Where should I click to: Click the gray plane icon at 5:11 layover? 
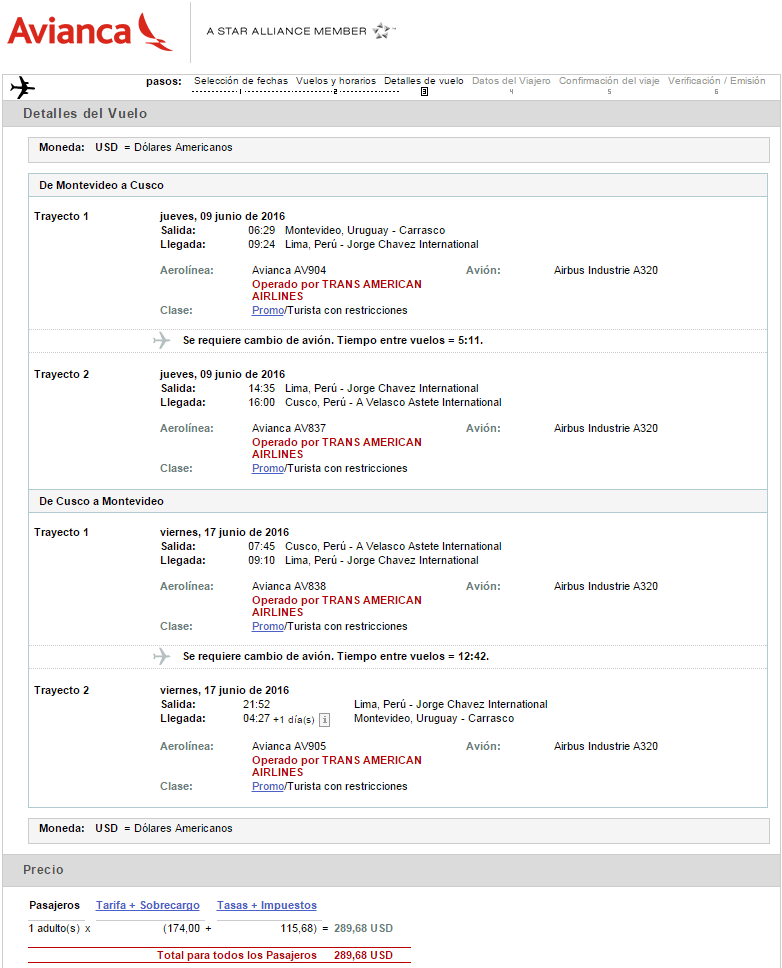[x=162, y=340]
